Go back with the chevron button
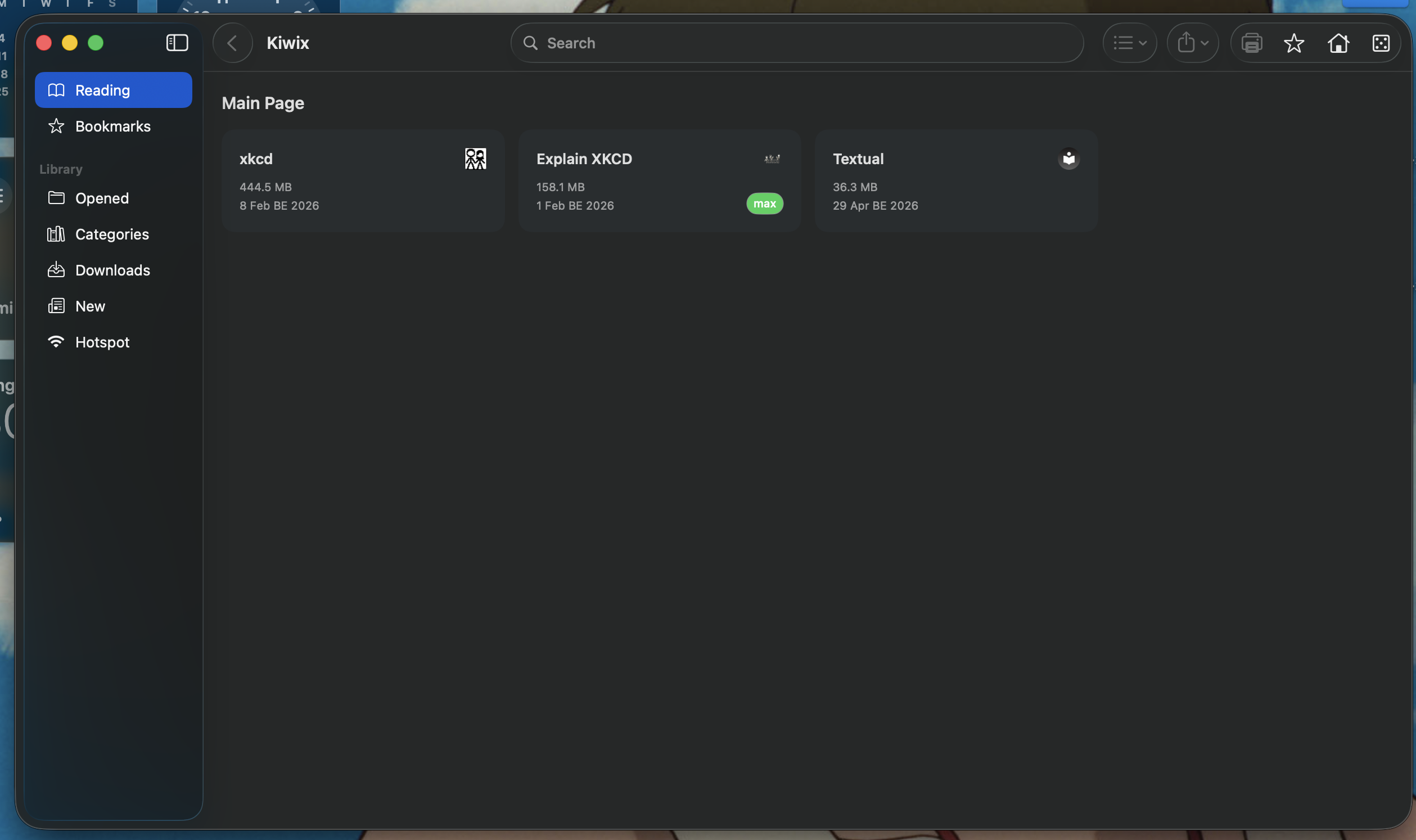 click(232, 43)
